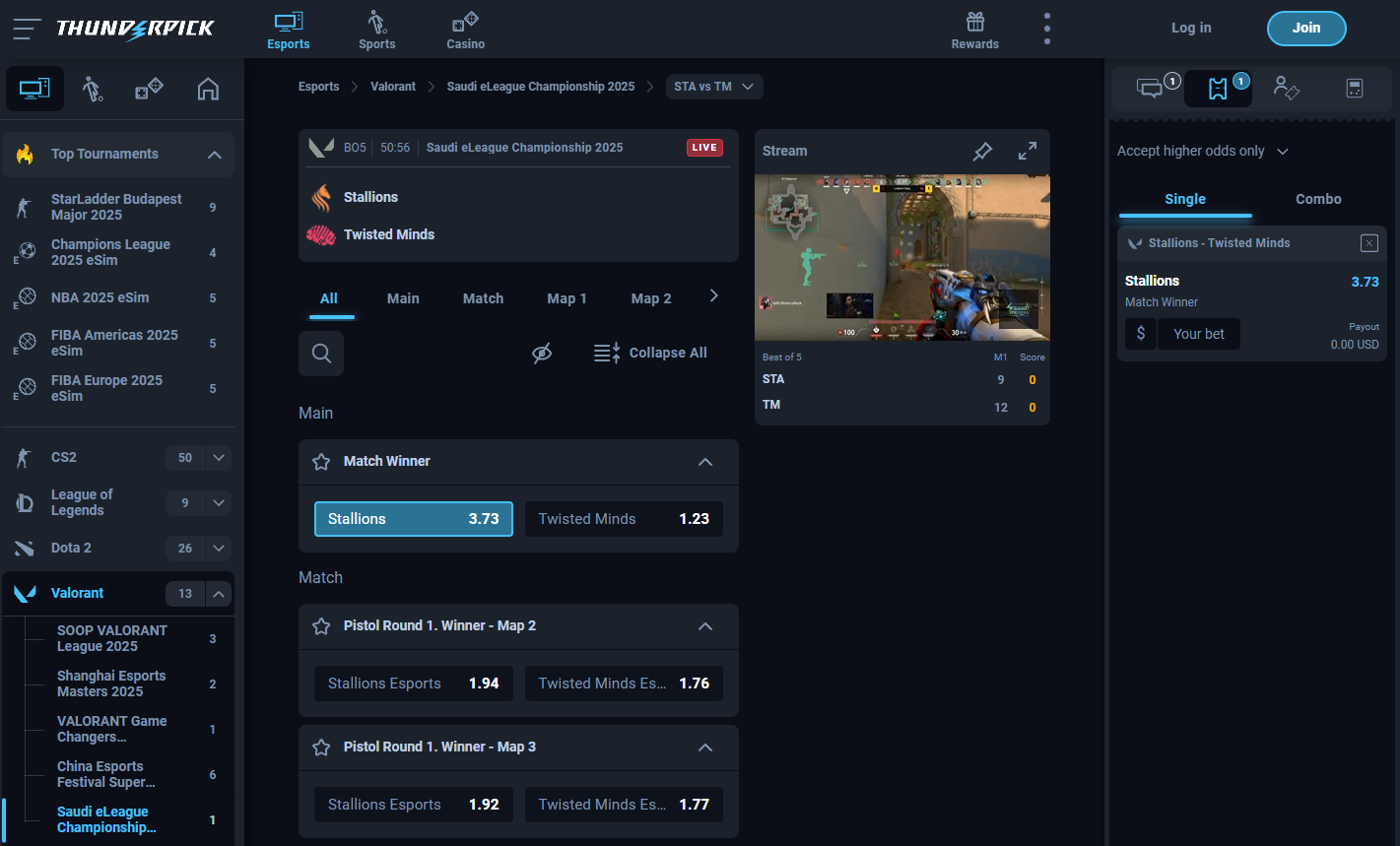
Task: Switch to the Combo tab
Action: click(1318, 198)
